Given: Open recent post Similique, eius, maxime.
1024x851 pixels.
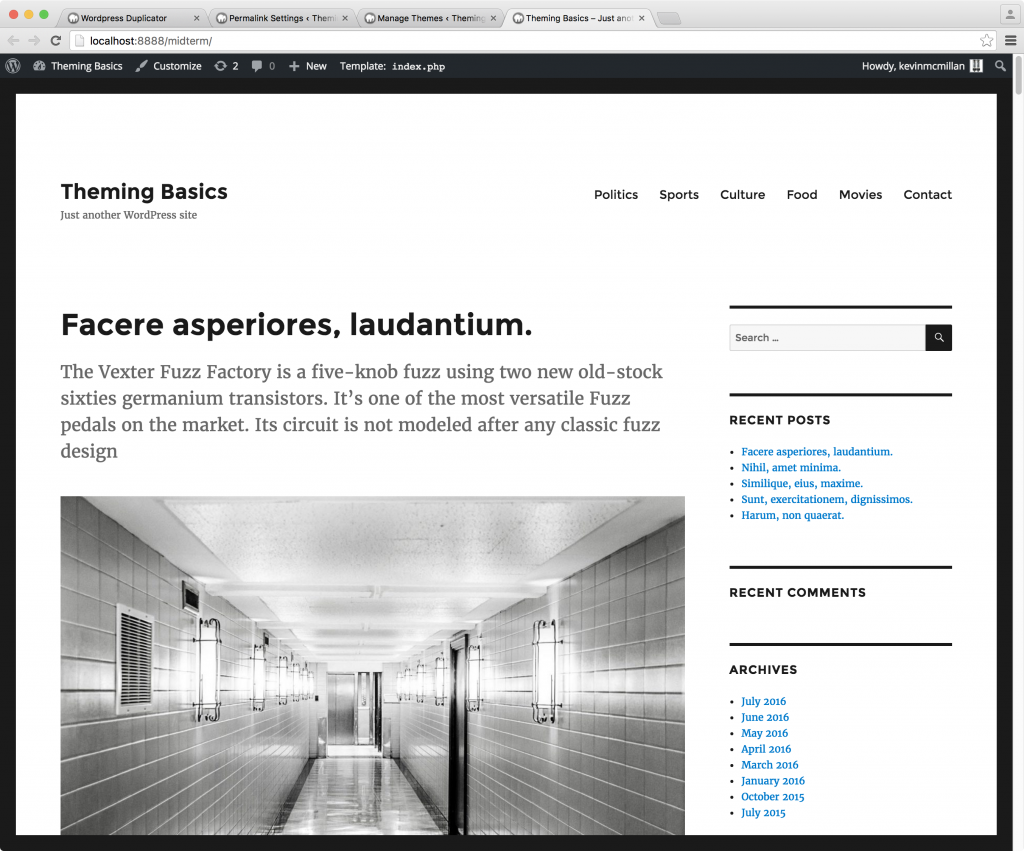Looking at the screenshot, I should (x=802, y=483).
